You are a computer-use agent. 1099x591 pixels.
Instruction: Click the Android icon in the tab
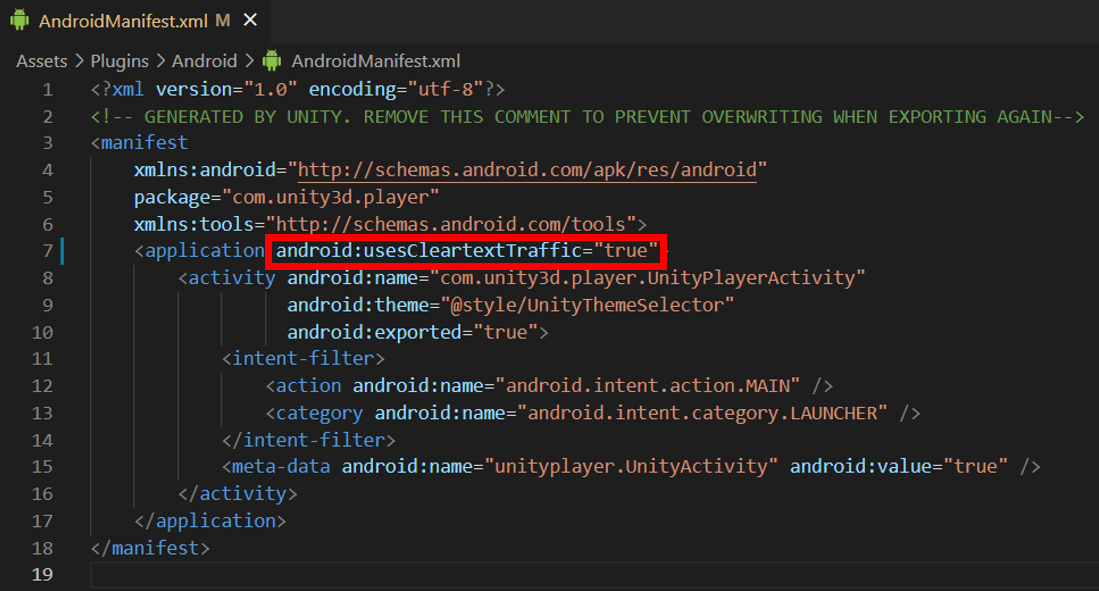click(20, 20)
